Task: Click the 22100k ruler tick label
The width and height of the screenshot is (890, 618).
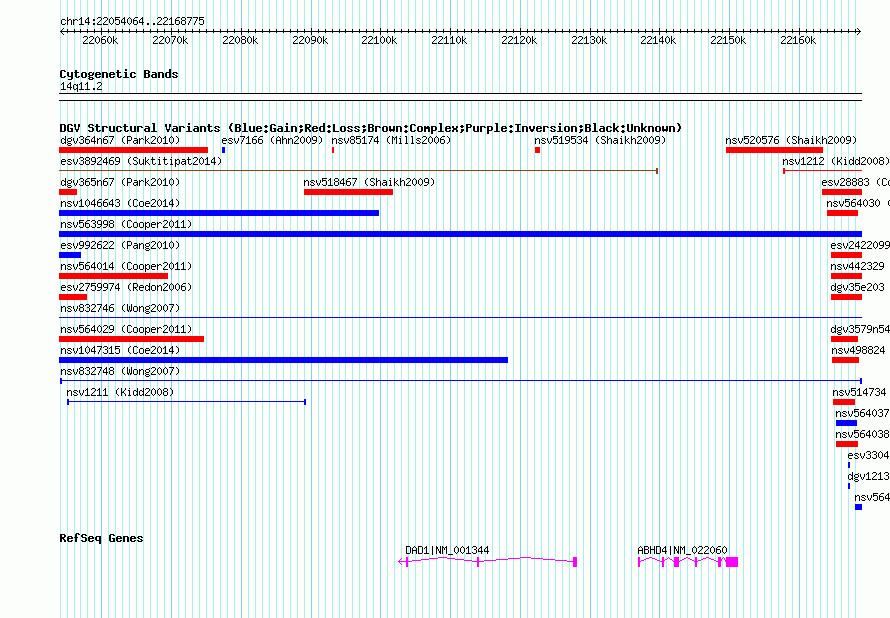Action: pyautogui.click(x=379, y=40)
